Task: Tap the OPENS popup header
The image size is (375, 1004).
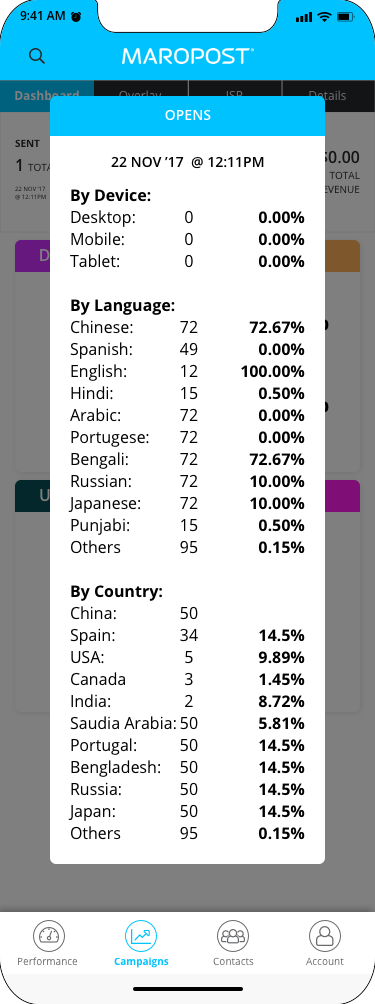Action: tap(188, 116)
